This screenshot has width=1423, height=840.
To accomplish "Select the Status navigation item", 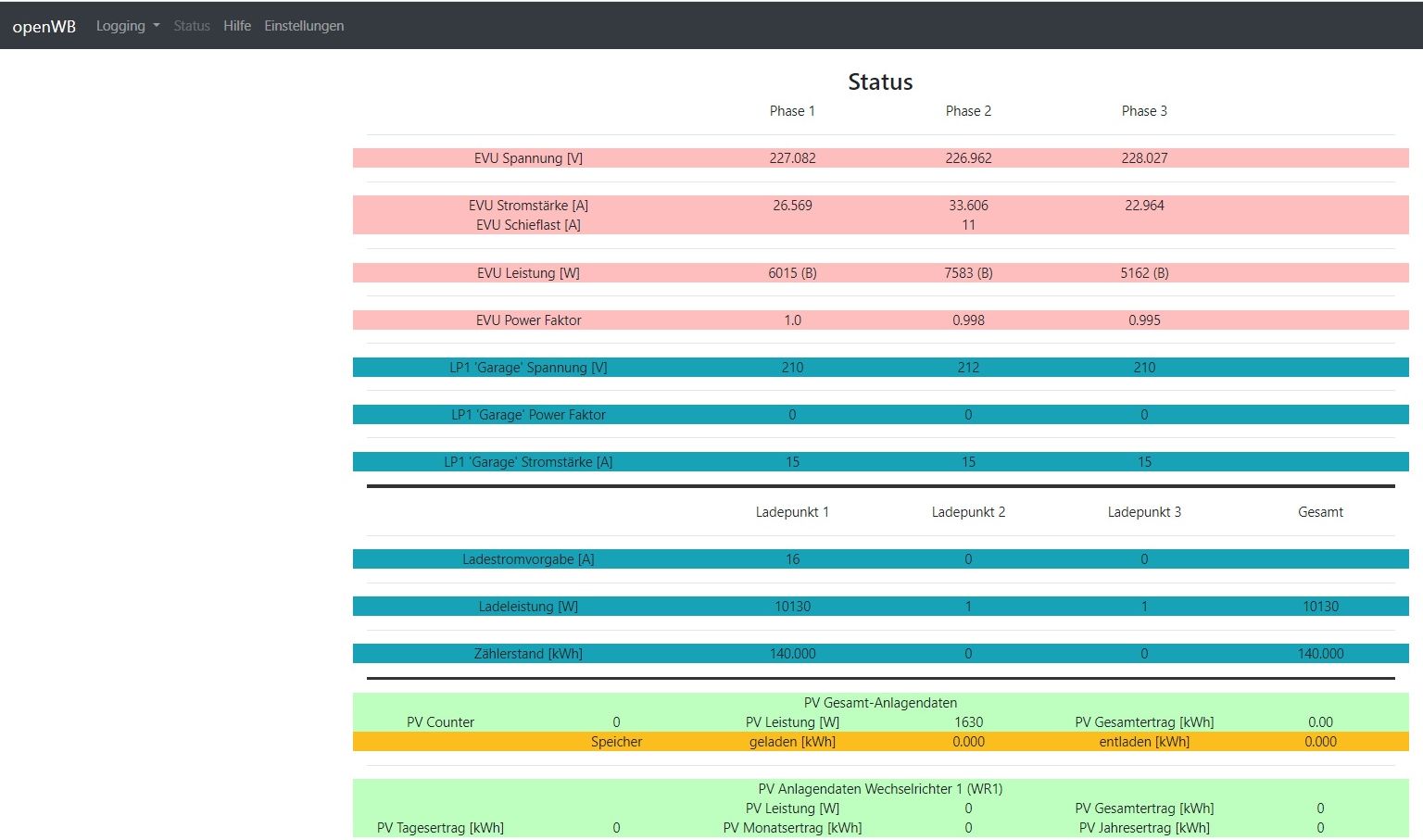I will (192, 26).
